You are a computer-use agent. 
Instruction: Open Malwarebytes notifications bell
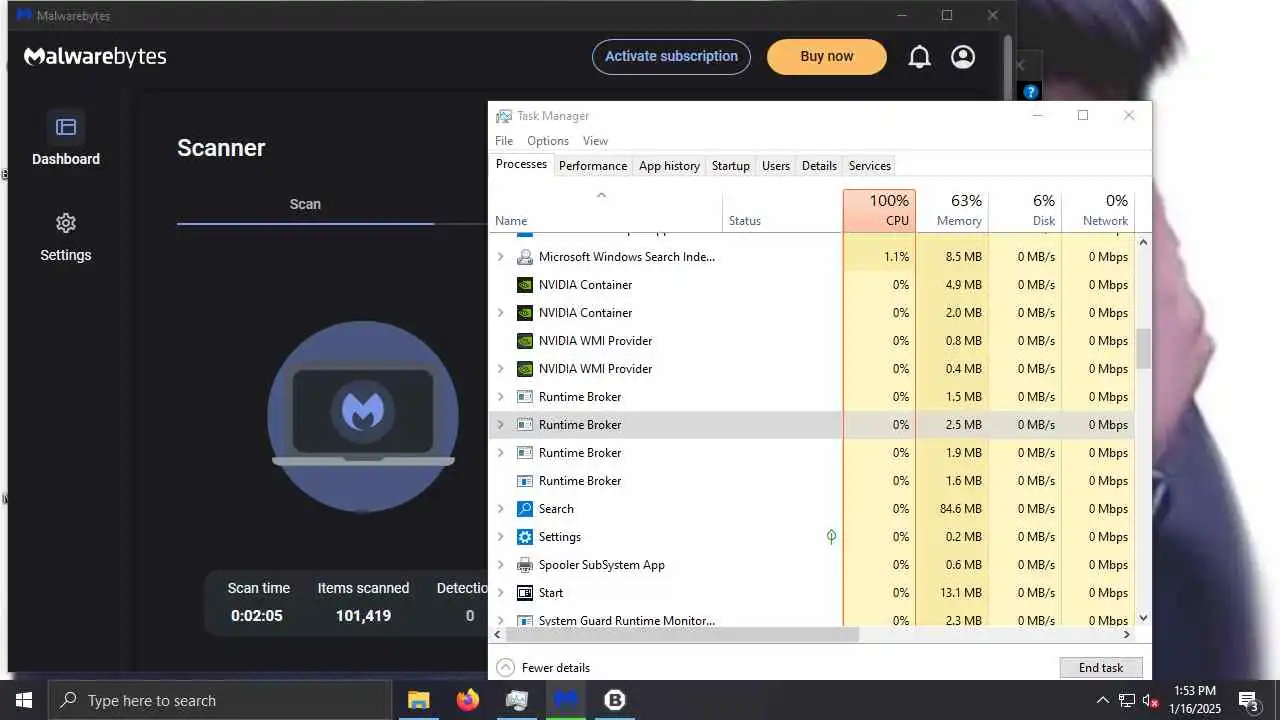click(919, 57)
